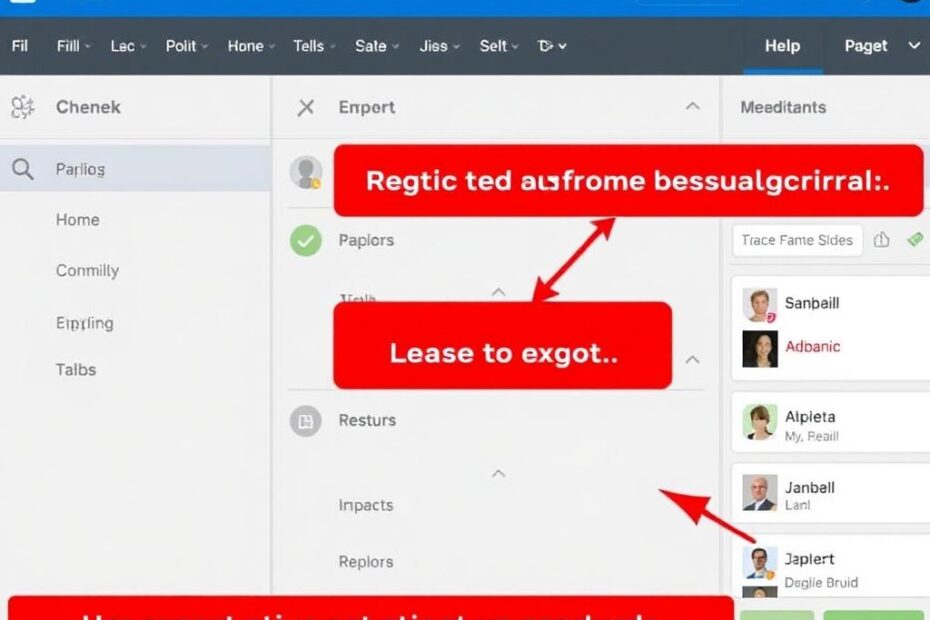Collapse the Expert section chevron
The image size is (930, 620).
tap(693, 104)
